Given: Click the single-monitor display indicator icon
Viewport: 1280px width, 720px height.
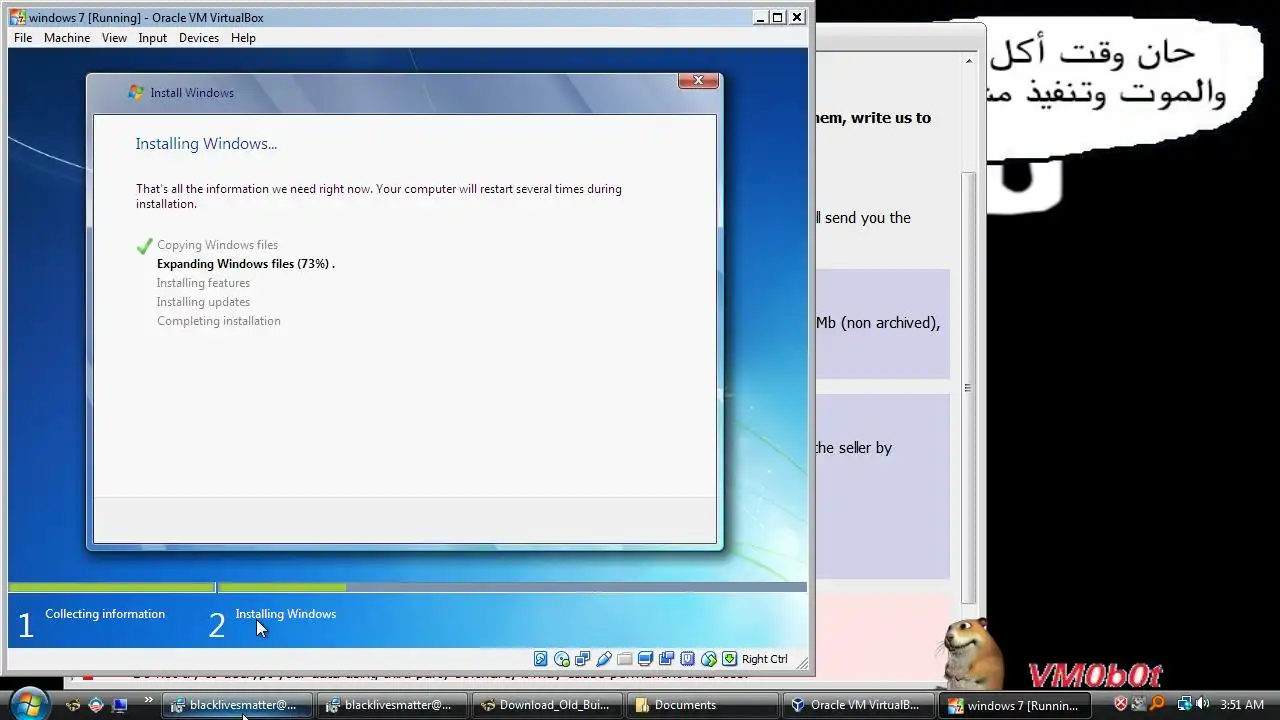Looking at the screenshot, I should tap(645, 659).
